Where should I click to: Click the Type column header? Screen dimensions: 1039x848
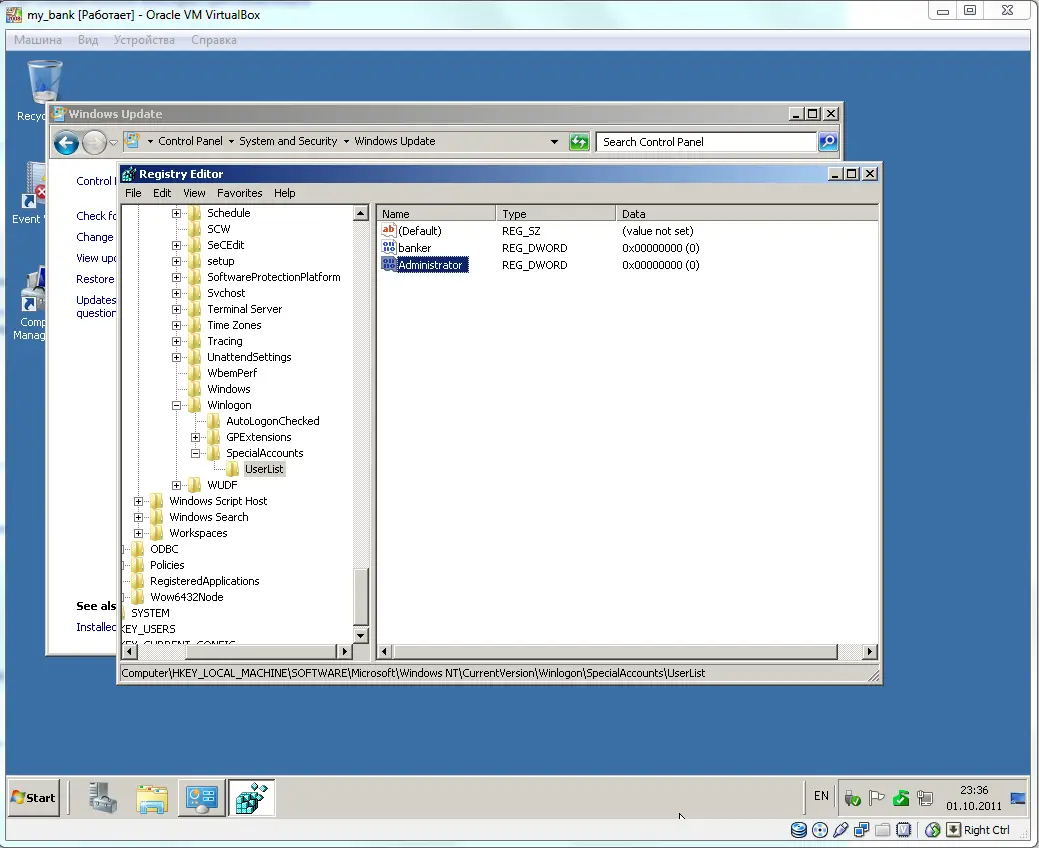556,213
